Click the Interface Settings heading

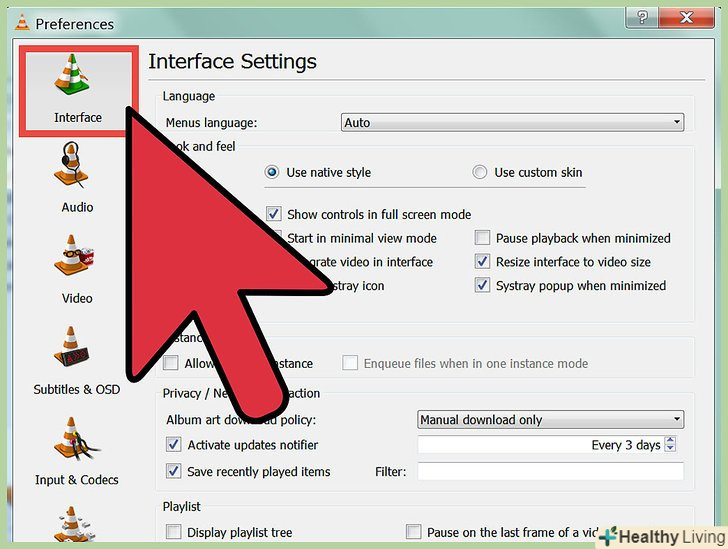[232, 62]
